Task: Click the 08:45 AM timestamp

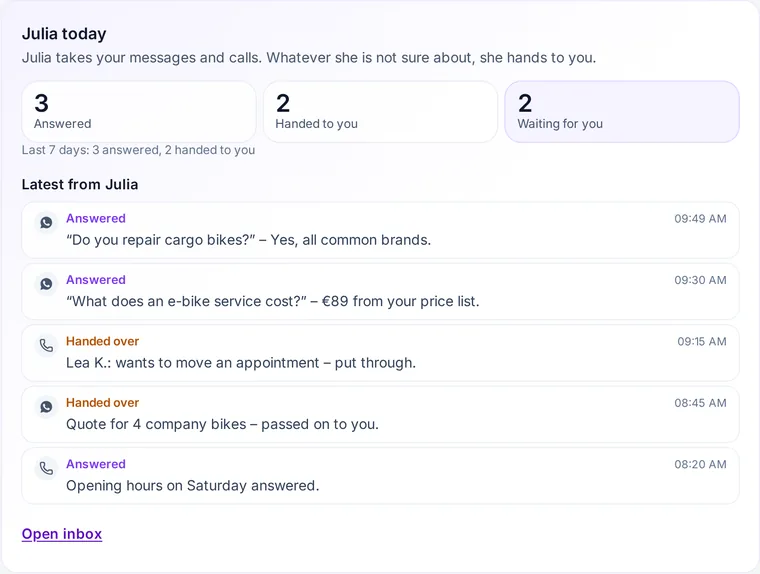Action: coord(700,403)
